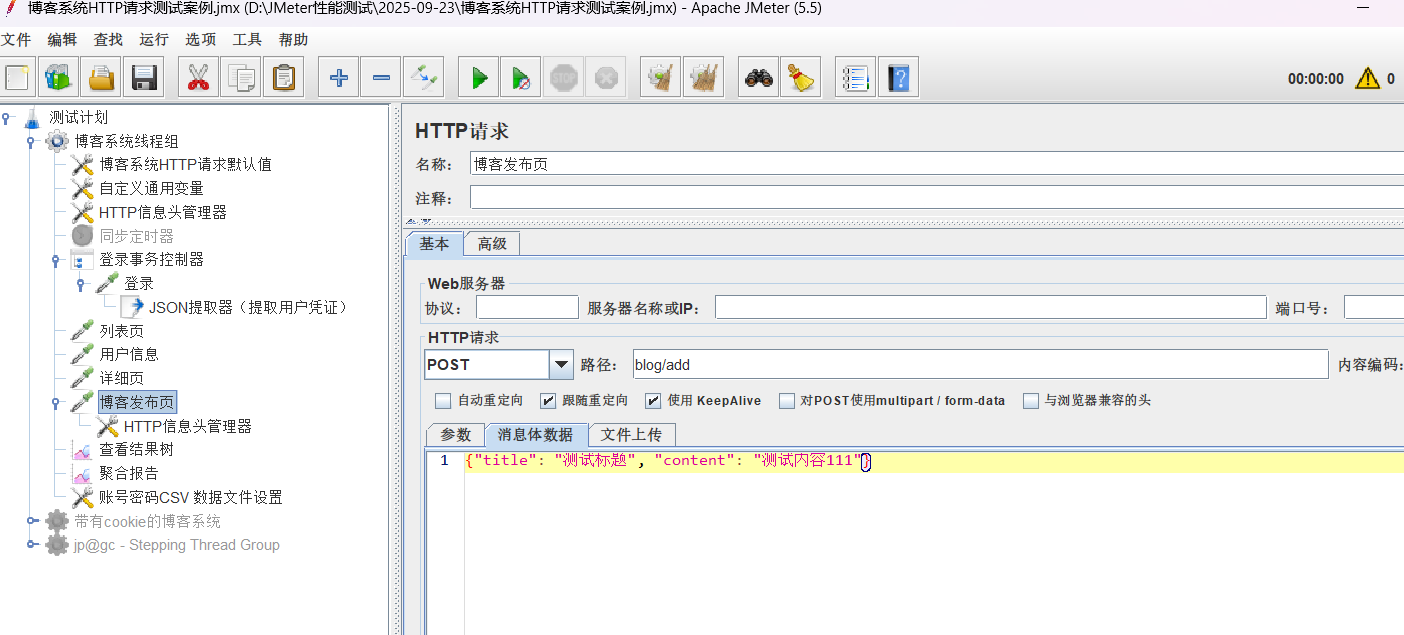The image size is (1404, 635).
Task: Expand the 带有cookie的博客系统 node
Action: click(32, 521)
